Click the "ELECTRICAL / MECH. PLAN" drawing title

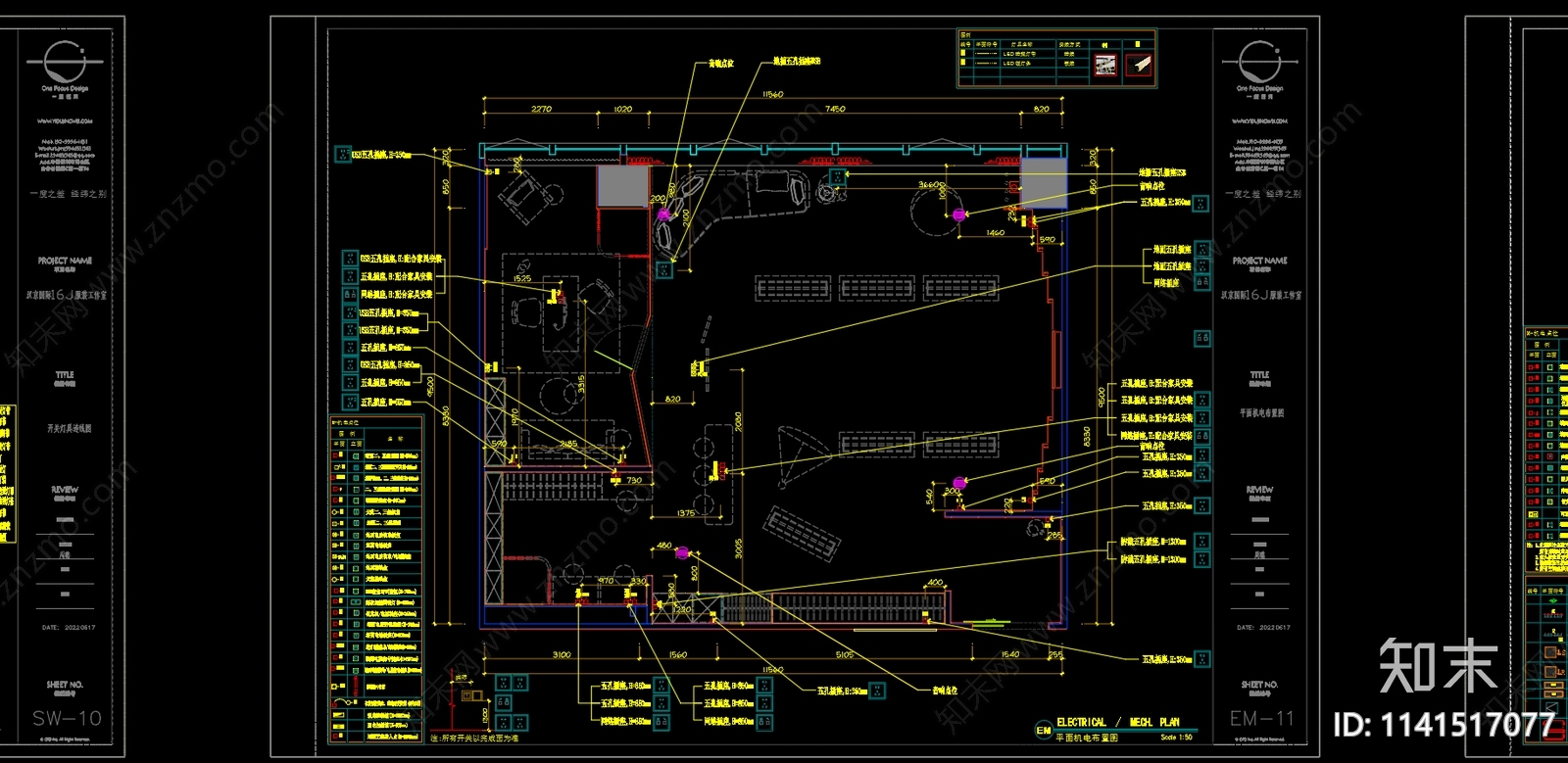tap(1118, 722)
